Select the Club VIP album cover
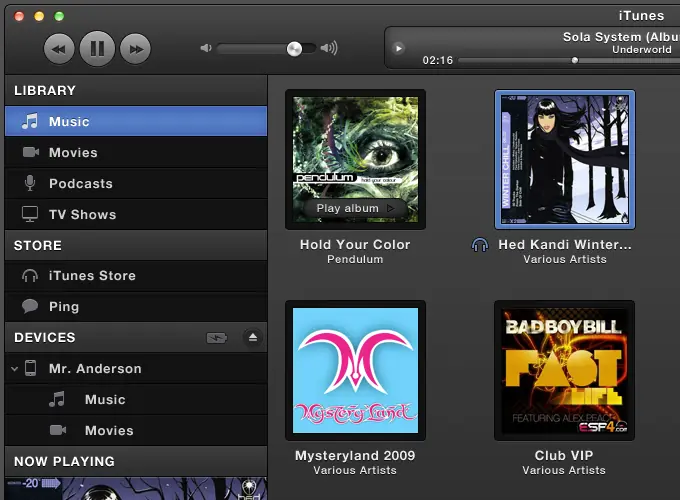Image resolution: width=680 pixels, height=500 pixels. click(564, 370)
